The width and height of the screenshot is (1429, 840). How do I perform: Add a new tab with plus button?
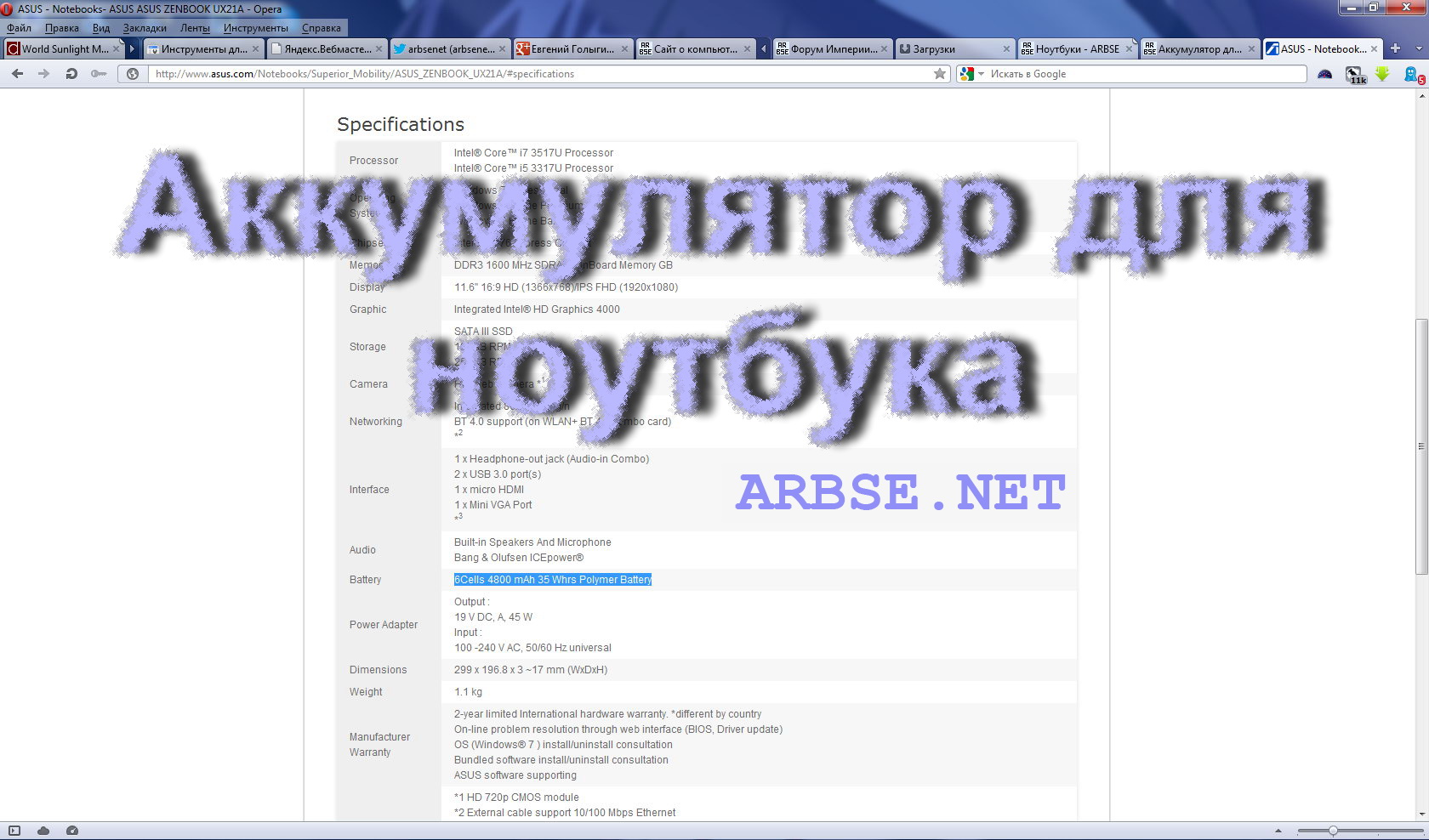click(1395, 48)
